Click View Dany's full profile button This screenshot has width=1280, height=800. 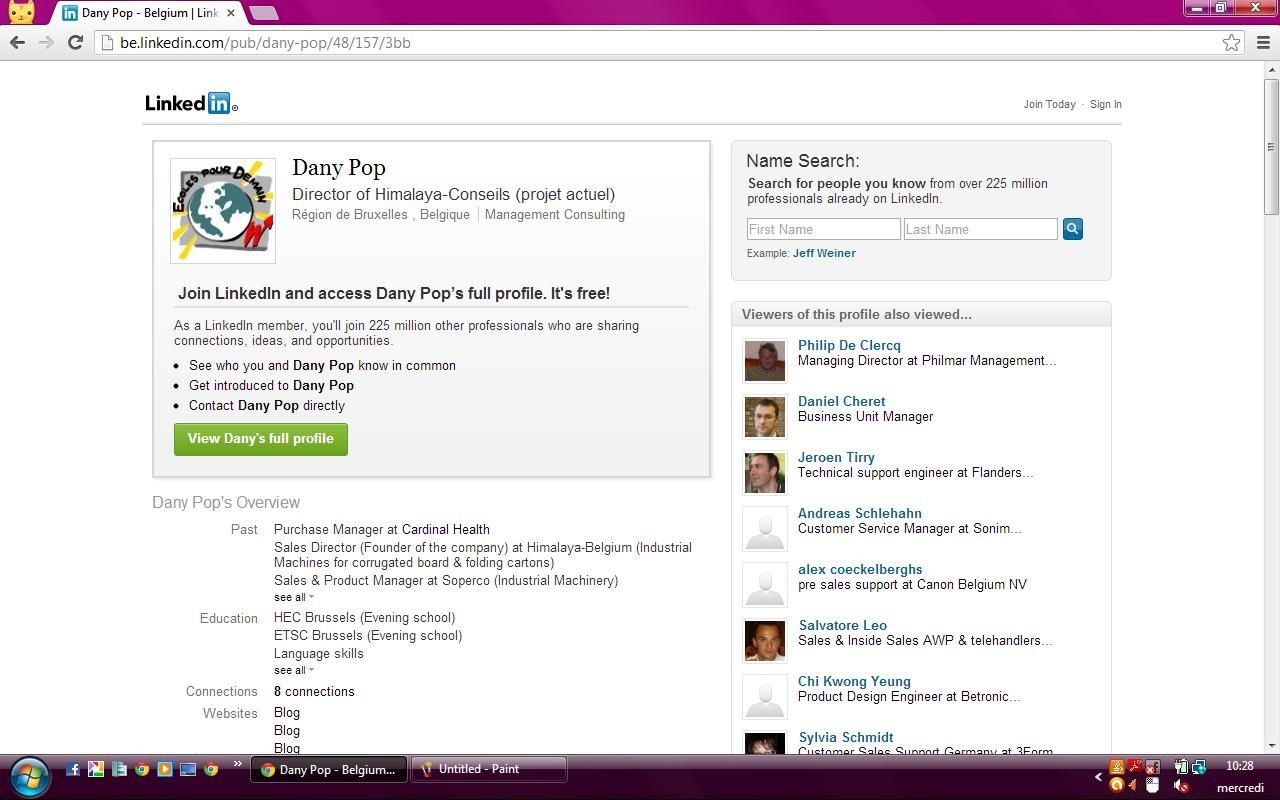coord(261,439)
